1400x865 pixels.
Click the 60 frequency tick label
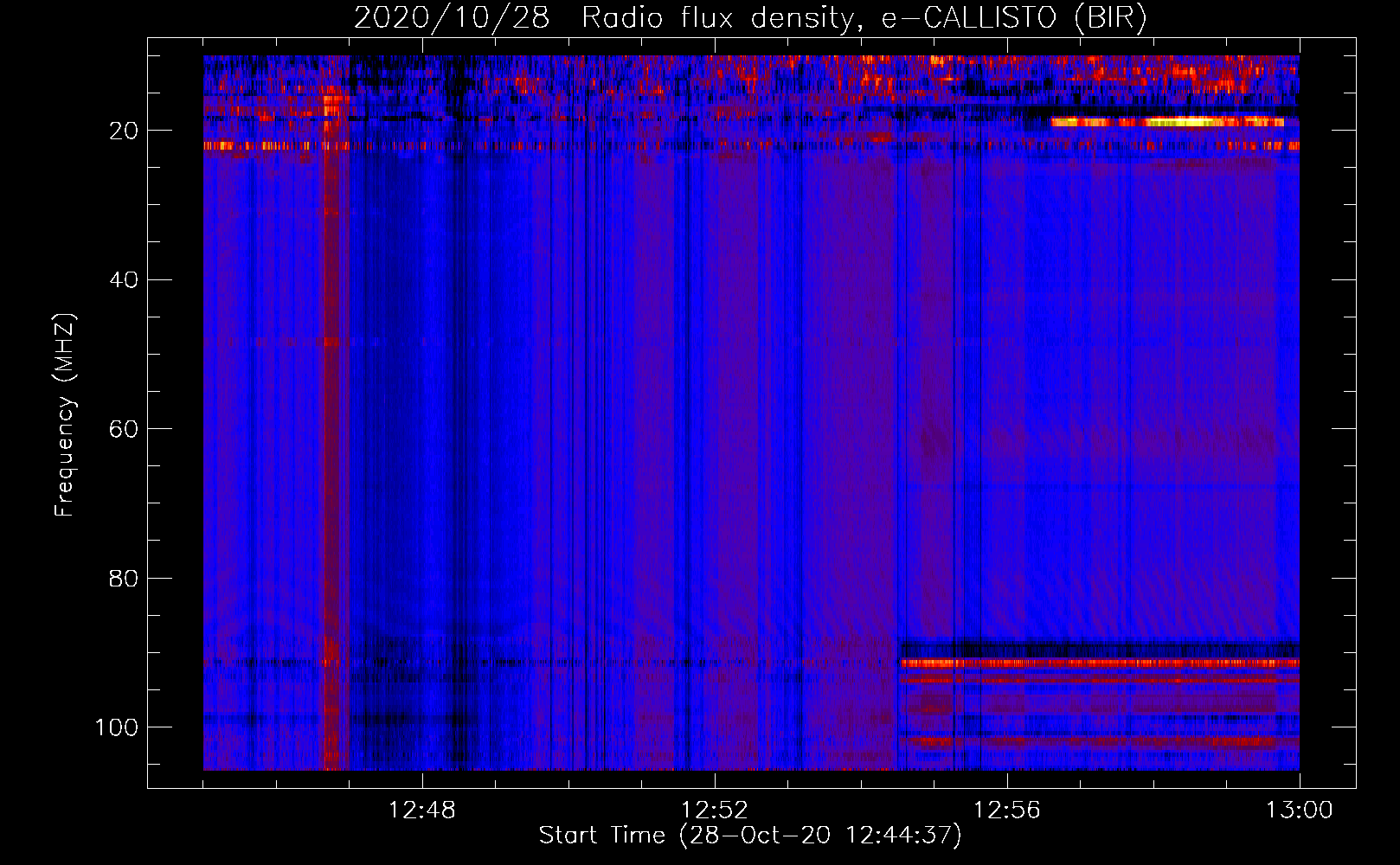click(x=124, y=429)
